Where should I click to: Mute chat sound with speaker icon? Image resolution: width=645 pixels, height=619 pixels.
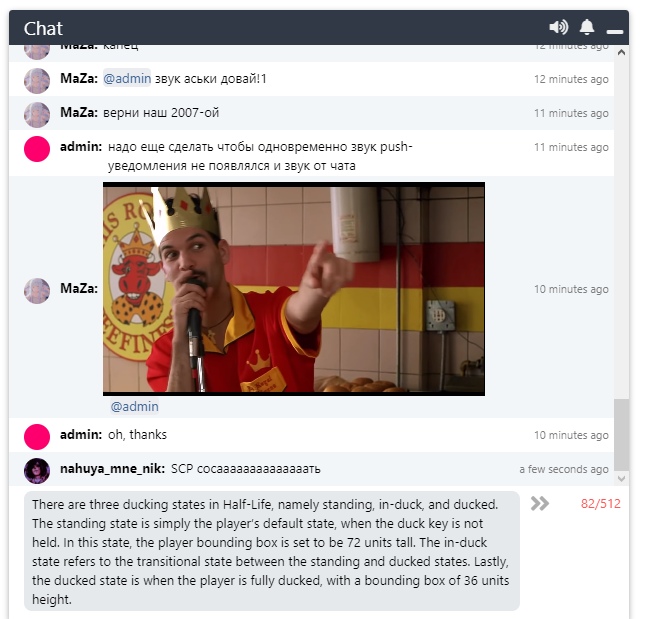pos(558,28)
